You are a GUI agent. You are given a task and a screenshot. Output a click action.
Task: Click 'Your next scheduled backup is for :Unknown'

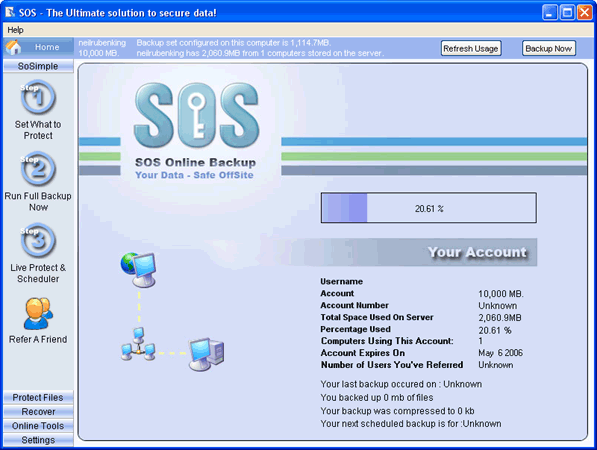pos(411,424)
